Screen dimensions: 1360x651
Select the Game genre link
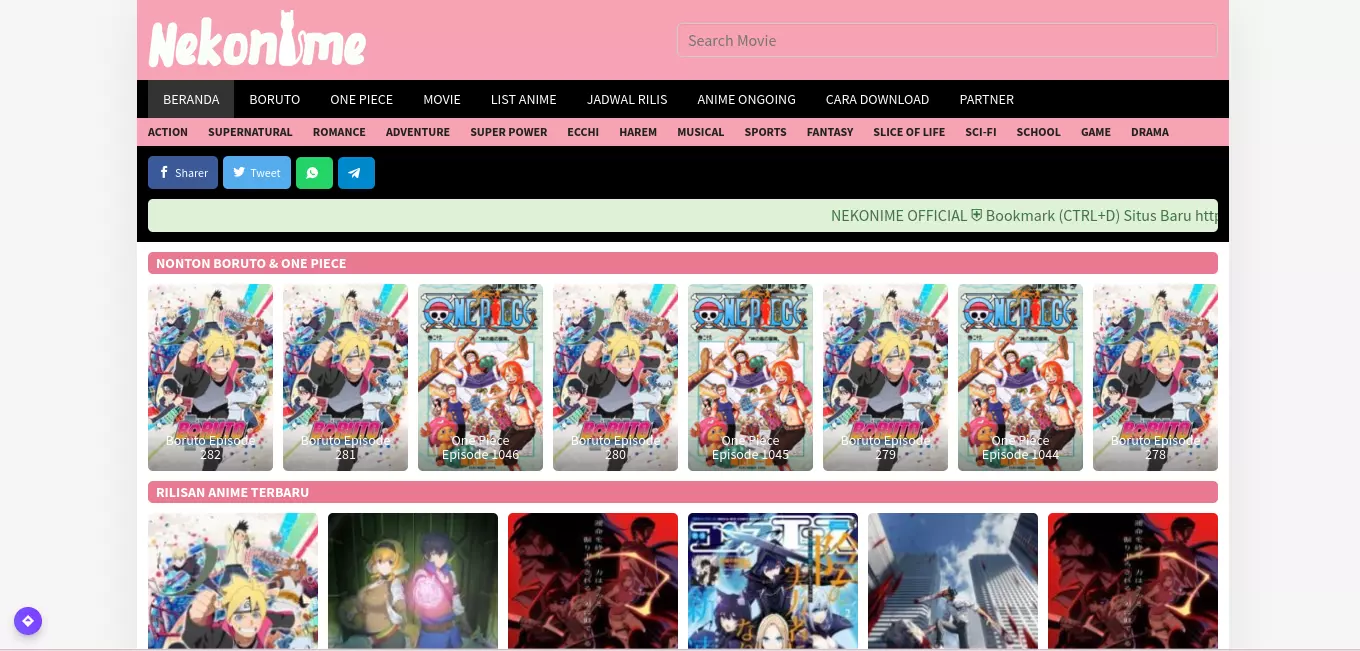(1096, 132)
